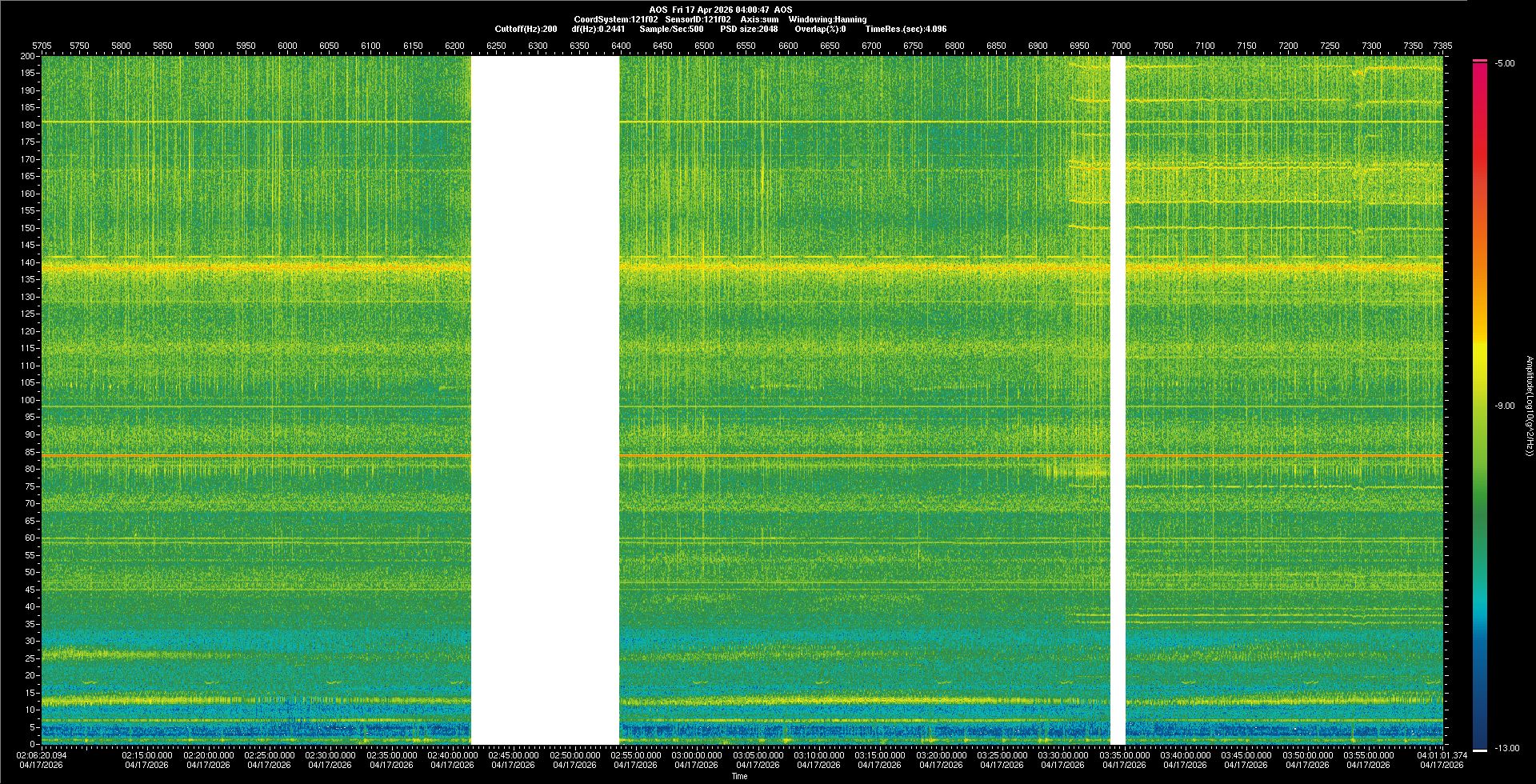Click the Time axis title at bottom
1536x784 pixels.
[739, 776]
